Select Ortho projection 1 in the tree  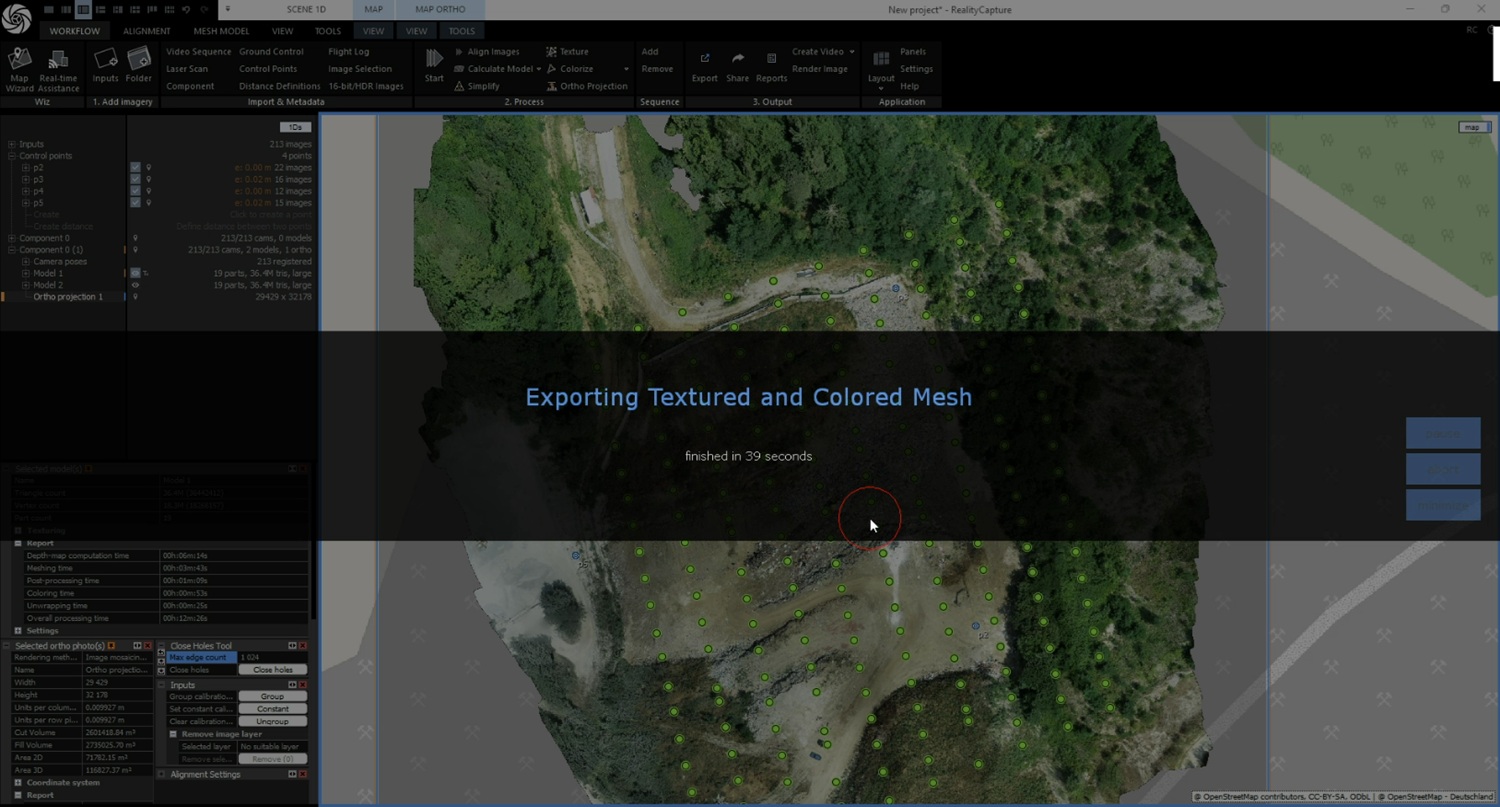(68, 297)
